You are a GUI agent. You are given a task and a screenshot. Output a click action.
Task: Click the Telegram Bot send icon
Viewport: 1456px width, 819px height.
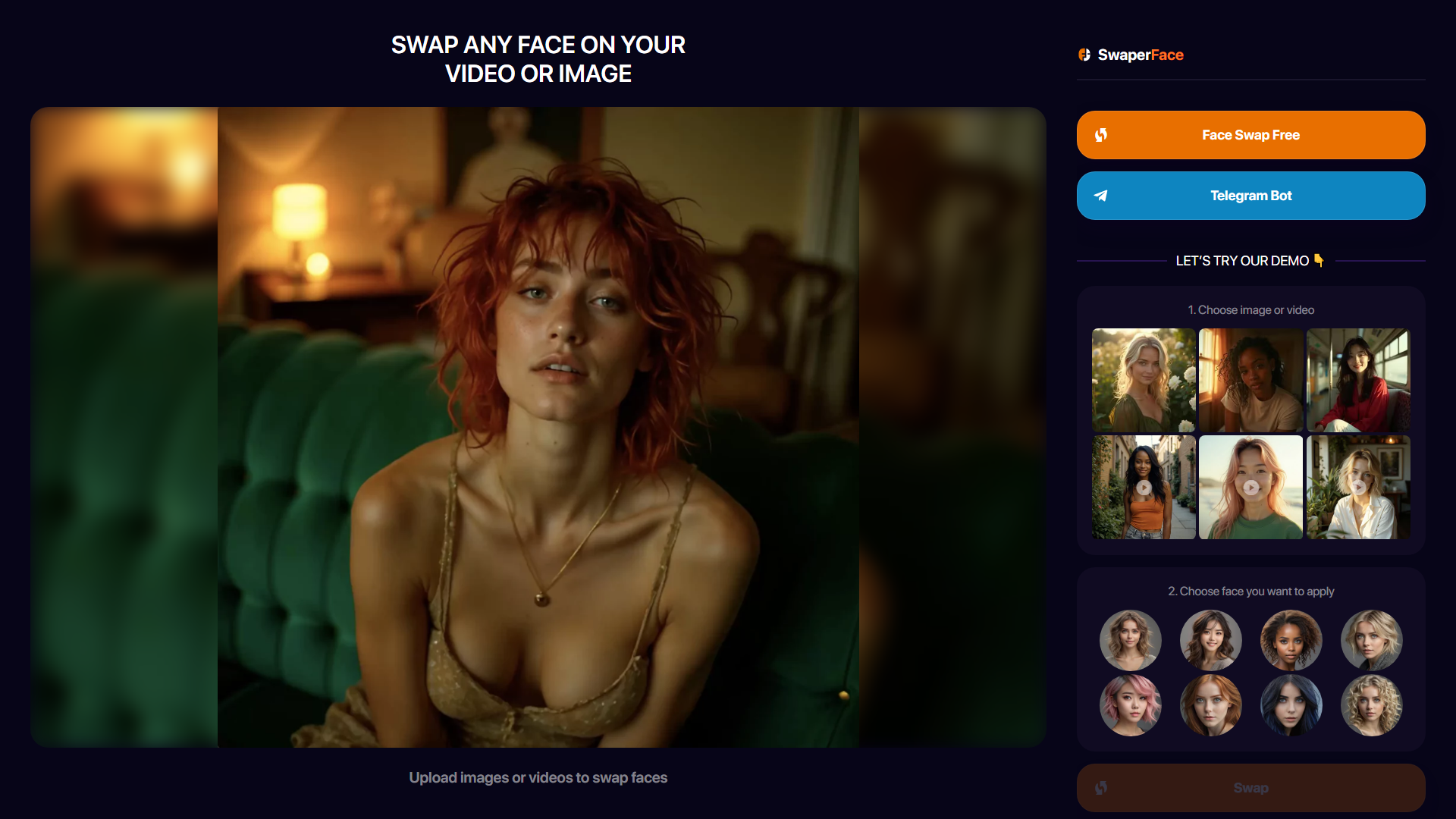(1100, 195)
